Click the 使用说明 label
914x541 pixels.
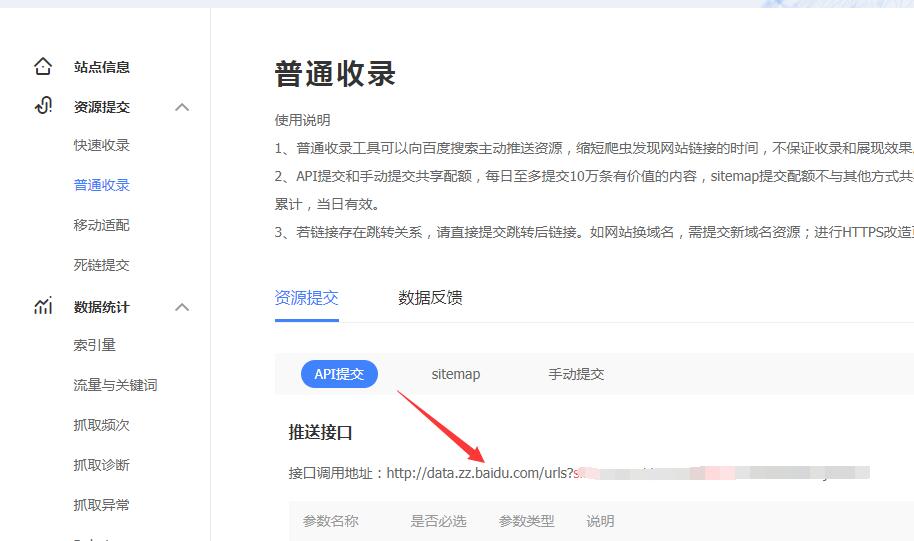point(303,121)
